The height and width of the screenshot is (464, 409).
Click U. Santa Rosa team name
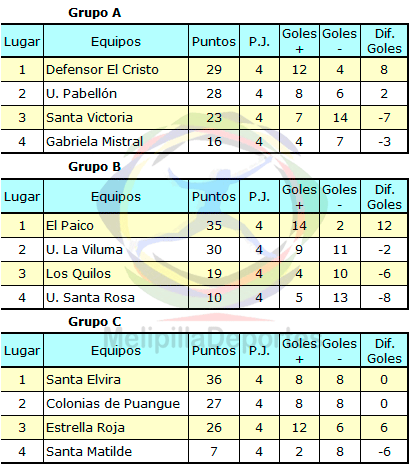tap(90, 298)
